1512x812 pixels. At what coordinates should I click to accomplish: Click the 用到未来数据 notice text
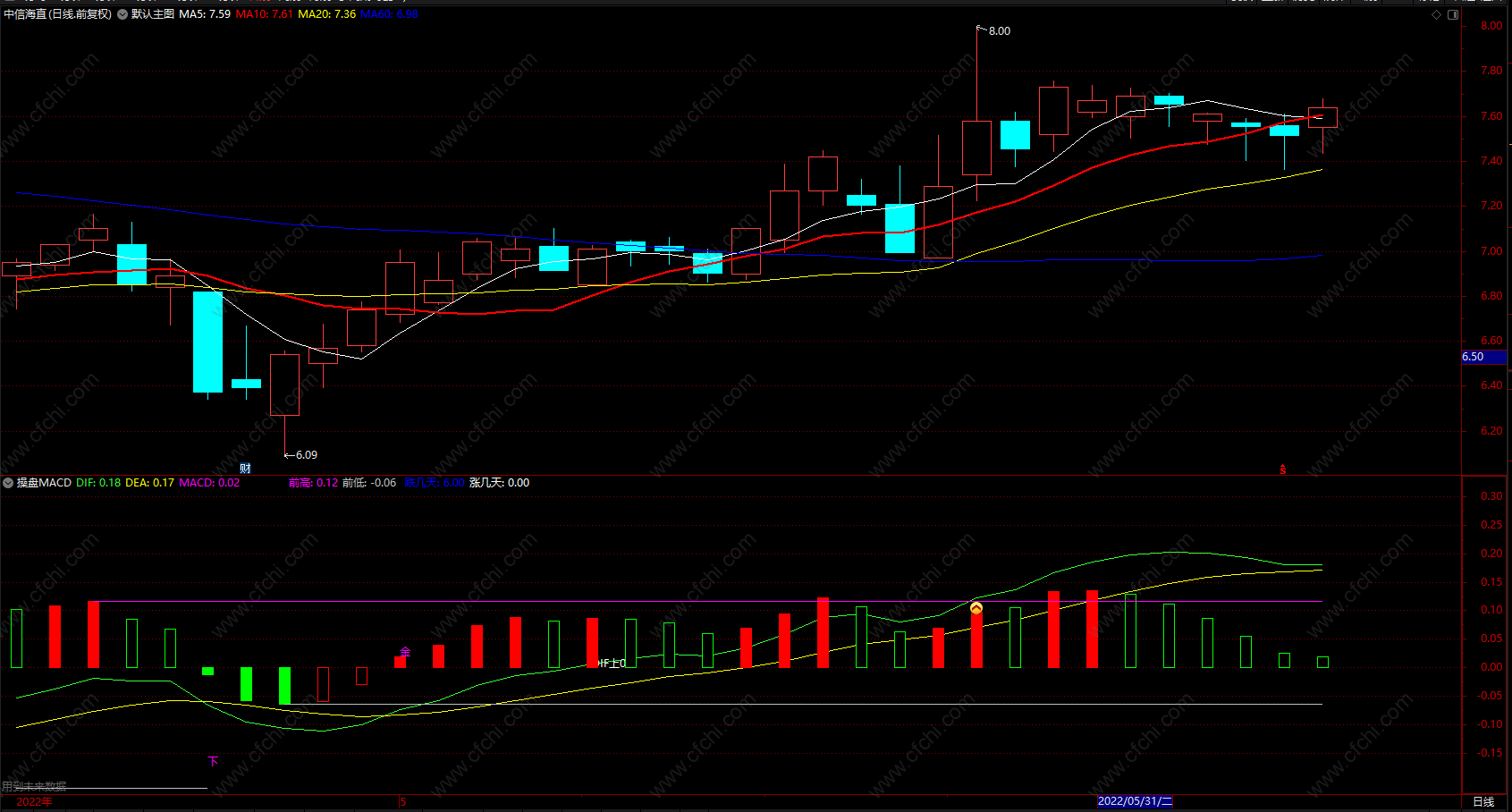tap(34, 786)
